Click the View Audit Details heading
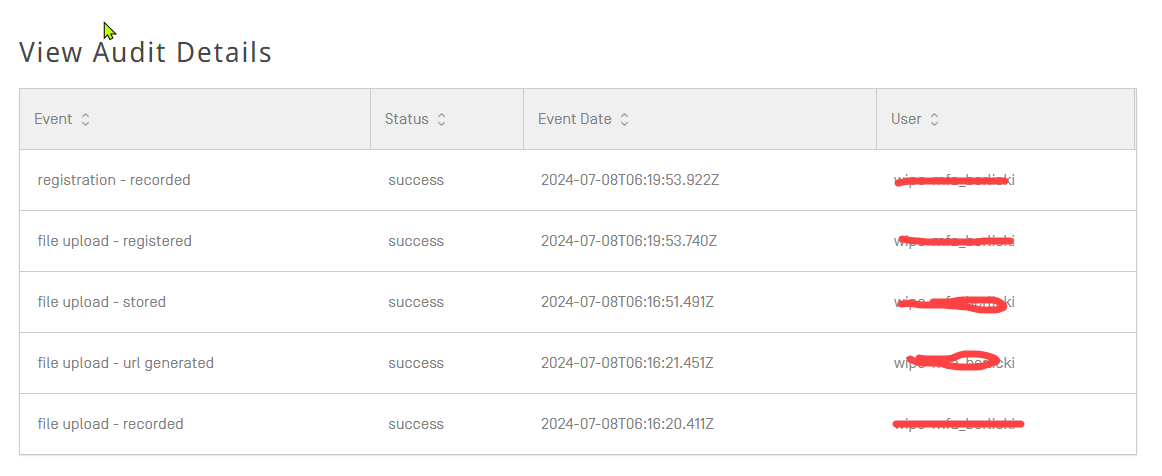The image size is (1162, 476). [x=146, y=52]
